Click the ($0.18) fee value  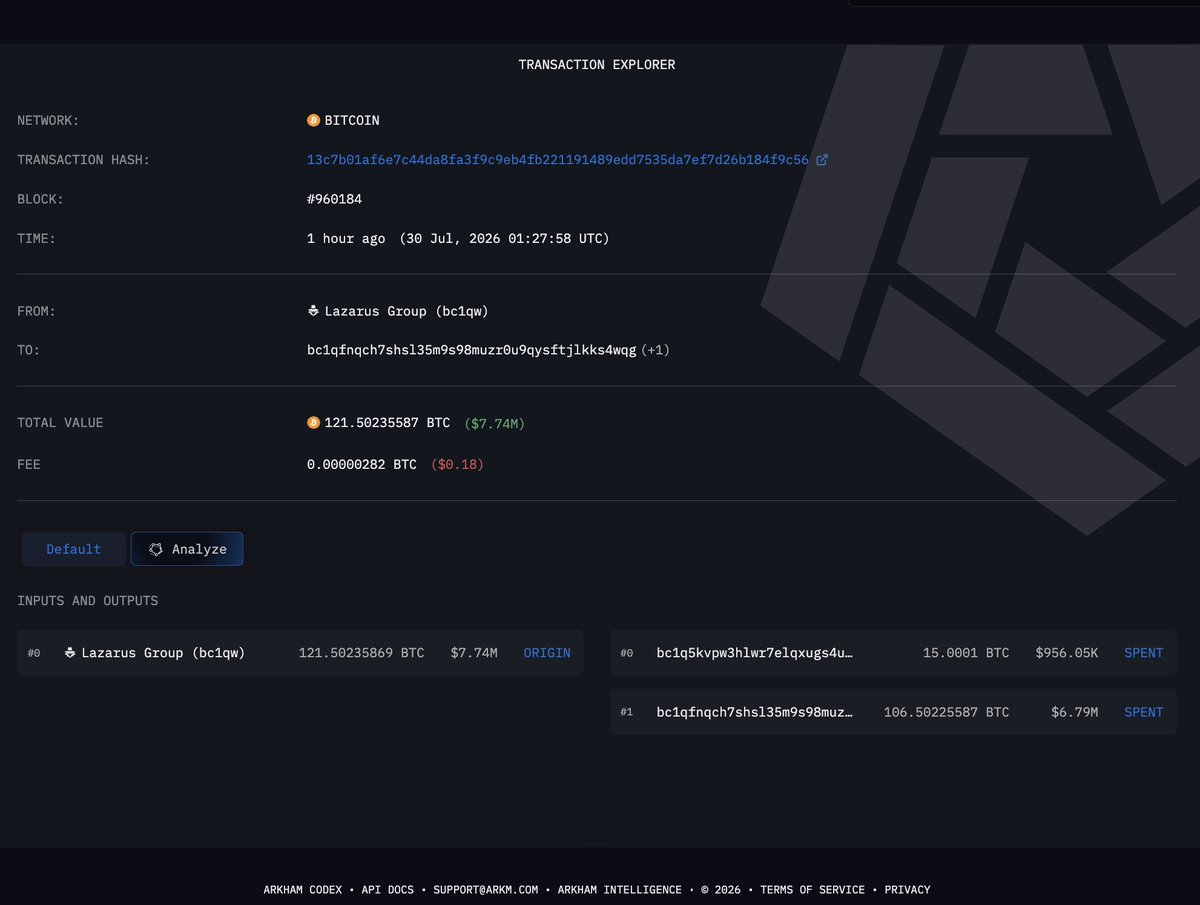point(457,465)
